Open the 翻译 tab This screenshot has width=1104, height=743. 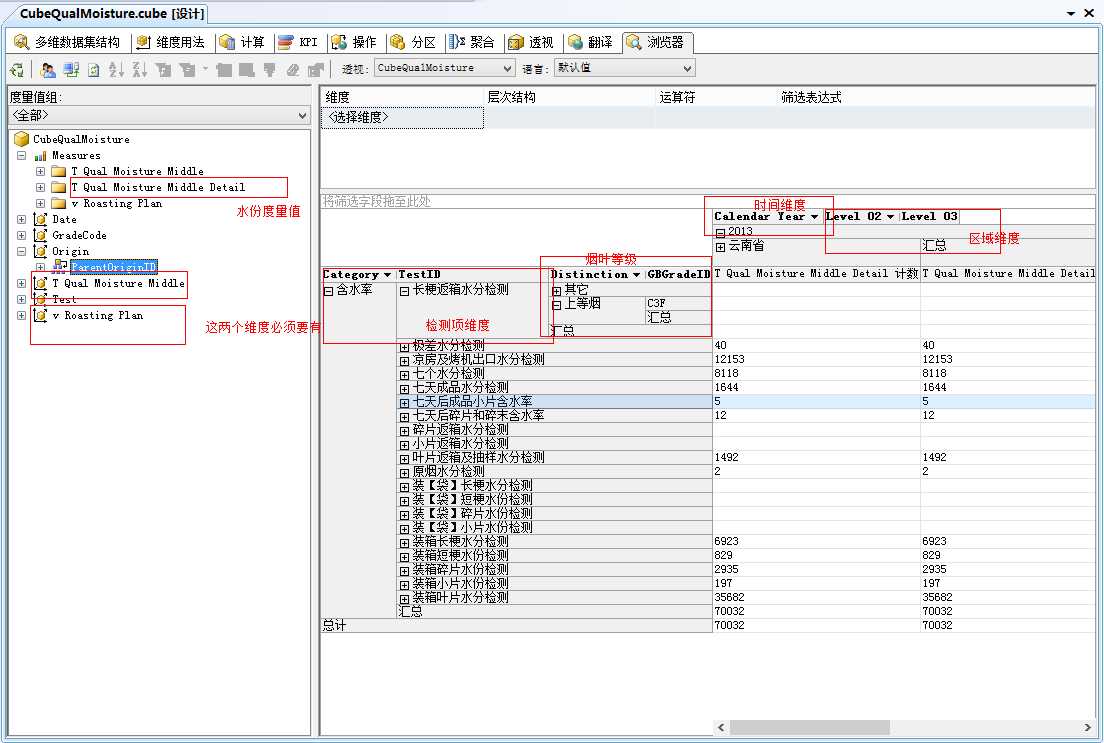click(x=591, y=42)
